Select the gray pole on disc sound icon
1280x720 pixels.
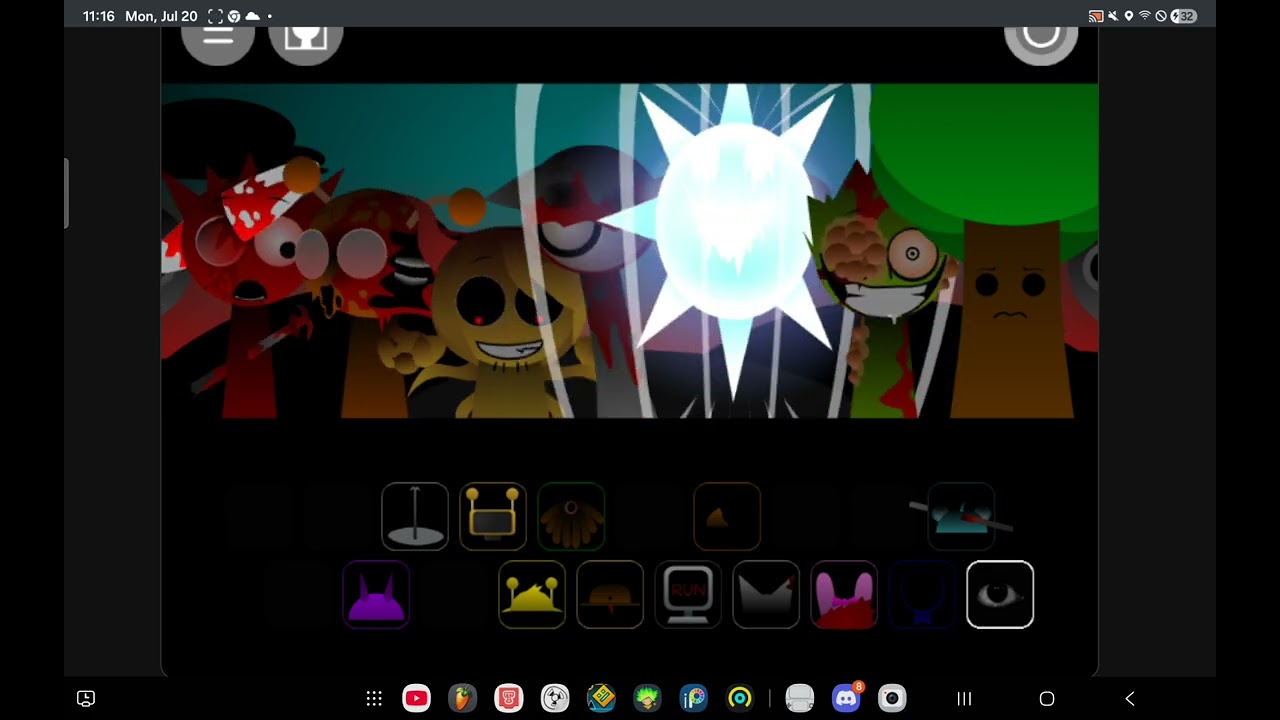click(415, 516)
